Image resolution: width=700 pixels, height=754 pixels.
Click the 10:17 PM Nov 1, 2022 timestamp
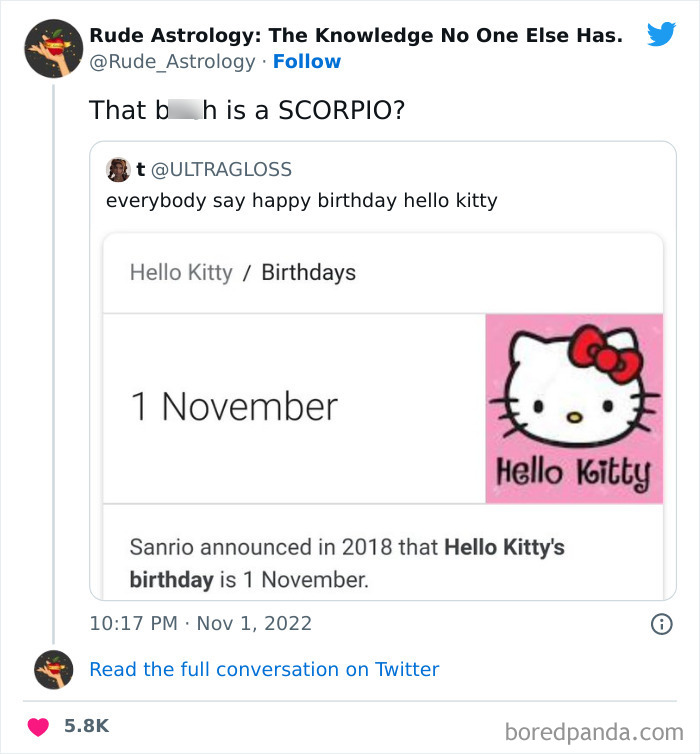pyautogui.click(x=200, y=623)
